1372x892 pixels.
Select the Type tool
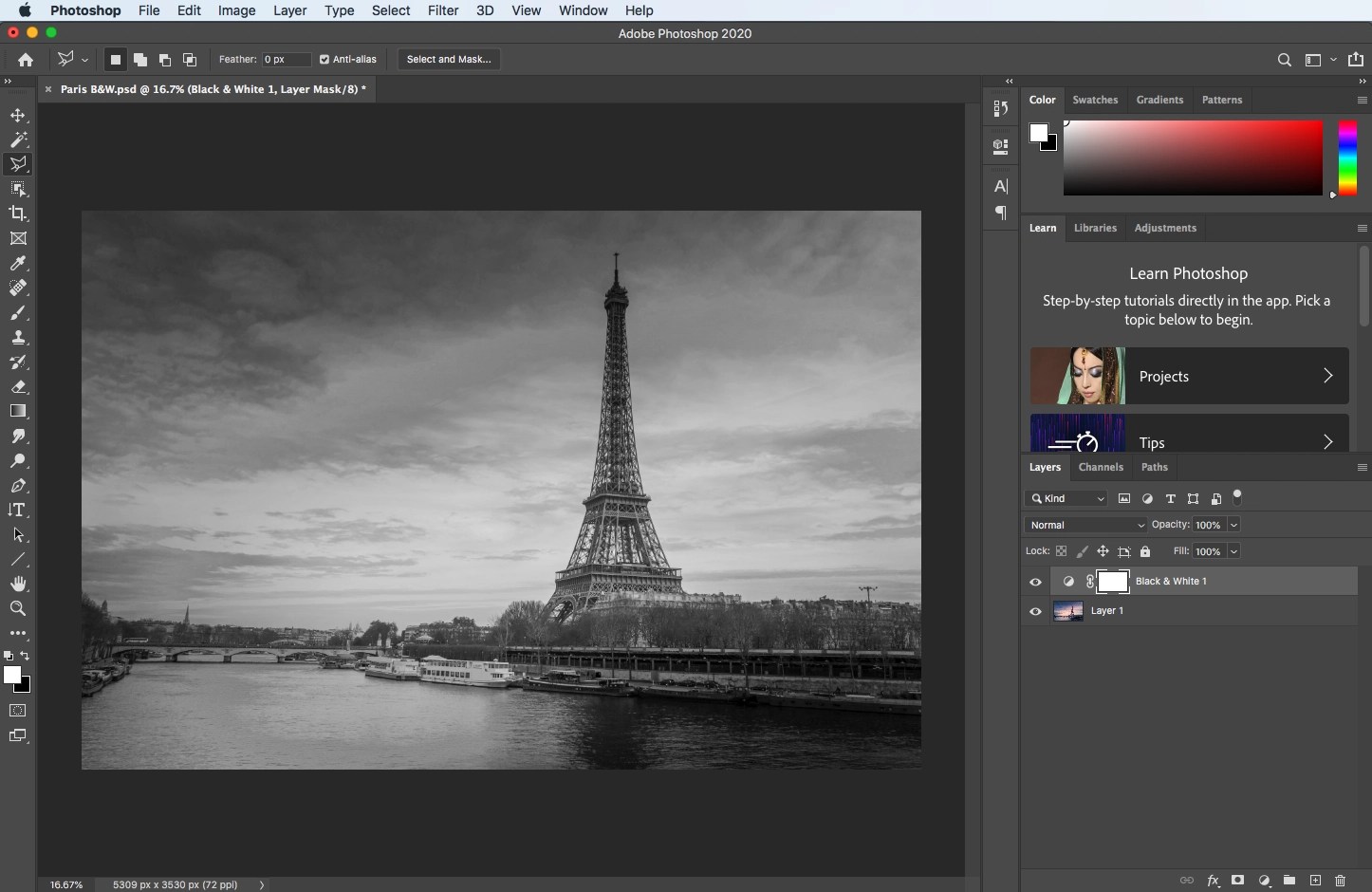19,510
